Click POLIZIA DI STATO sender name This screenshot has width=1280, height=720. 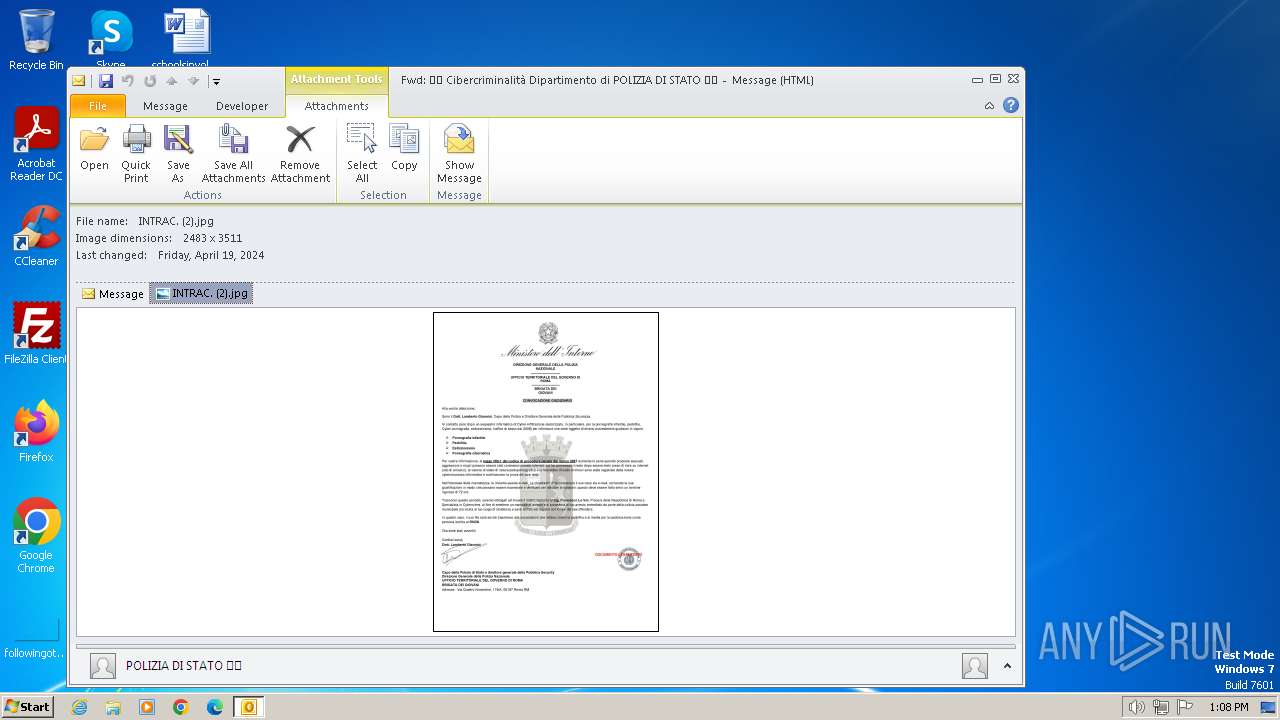[x=184, y=666]
